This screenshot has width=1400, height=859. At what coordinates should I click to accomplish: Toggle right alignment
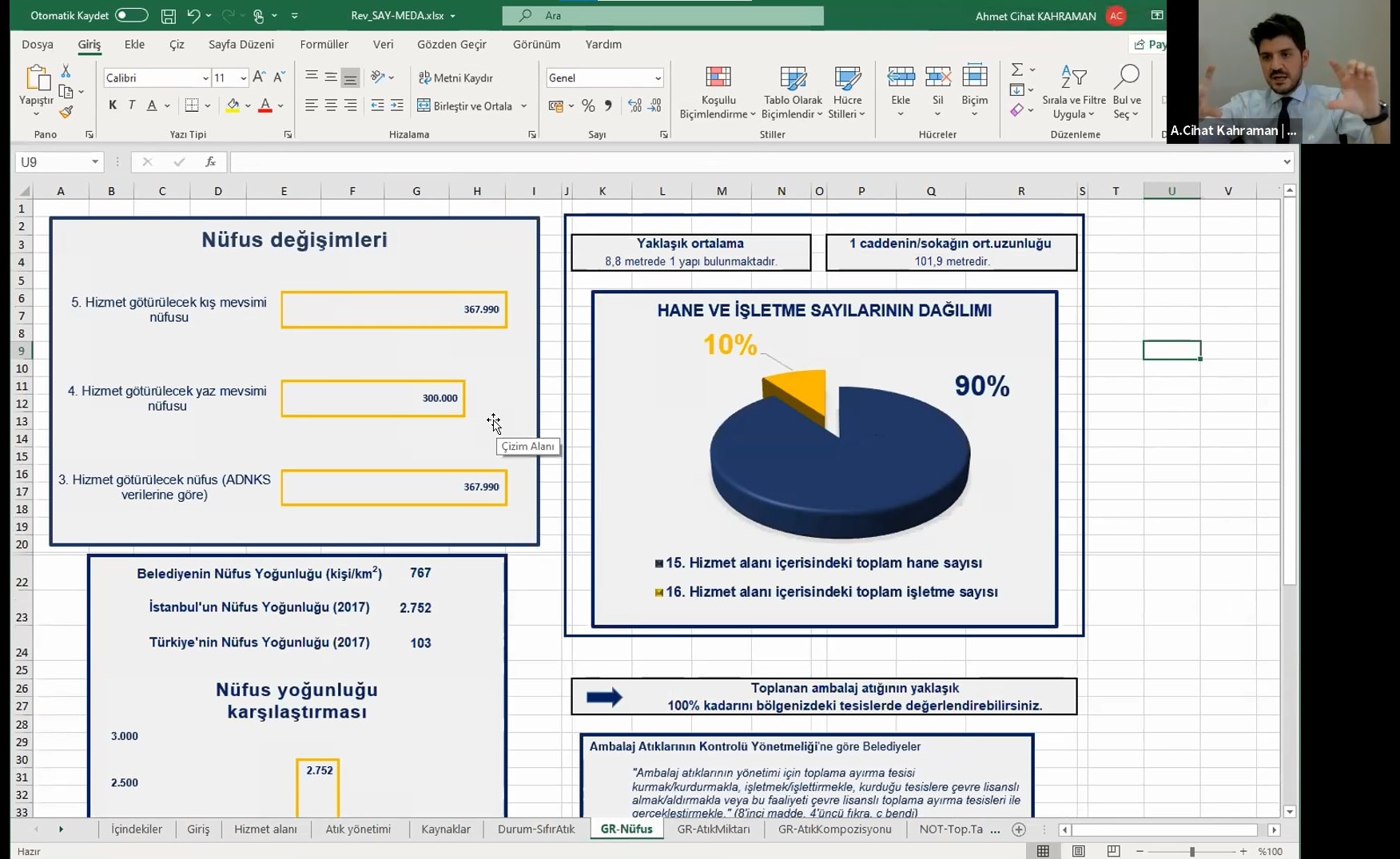pos(350,105)
